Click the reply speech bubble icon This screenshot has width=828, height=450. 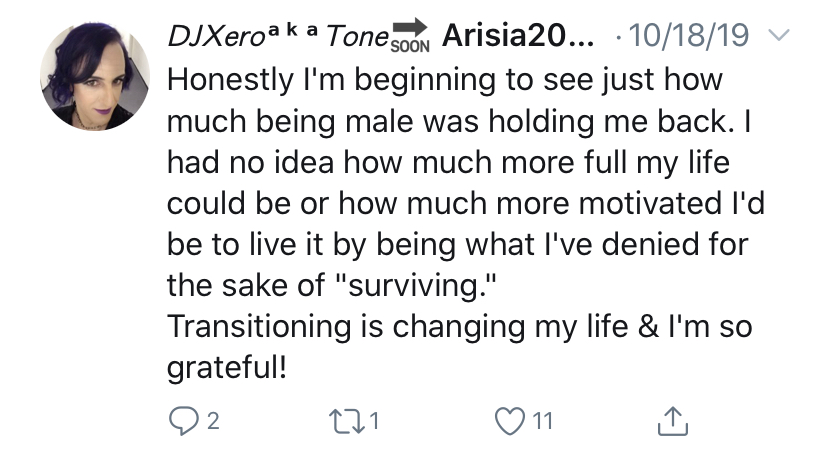[x=183, y=421]
